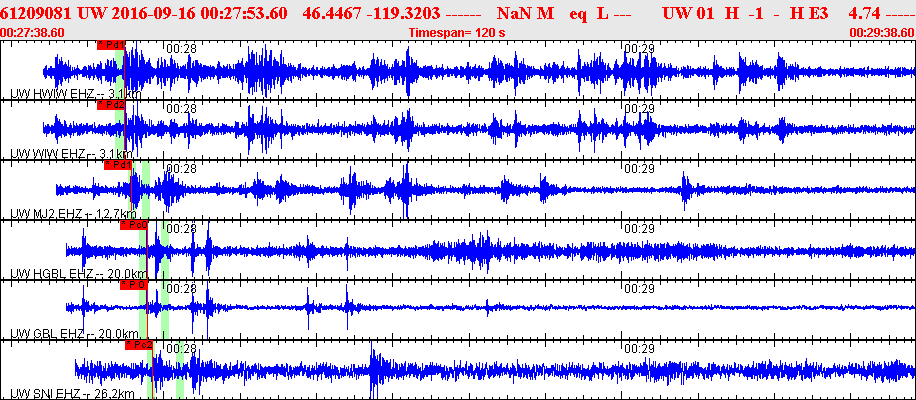Click the 00:29 time tick on SNI trace
Viewport: 916px width, 400px height.
tap(639, 348)
